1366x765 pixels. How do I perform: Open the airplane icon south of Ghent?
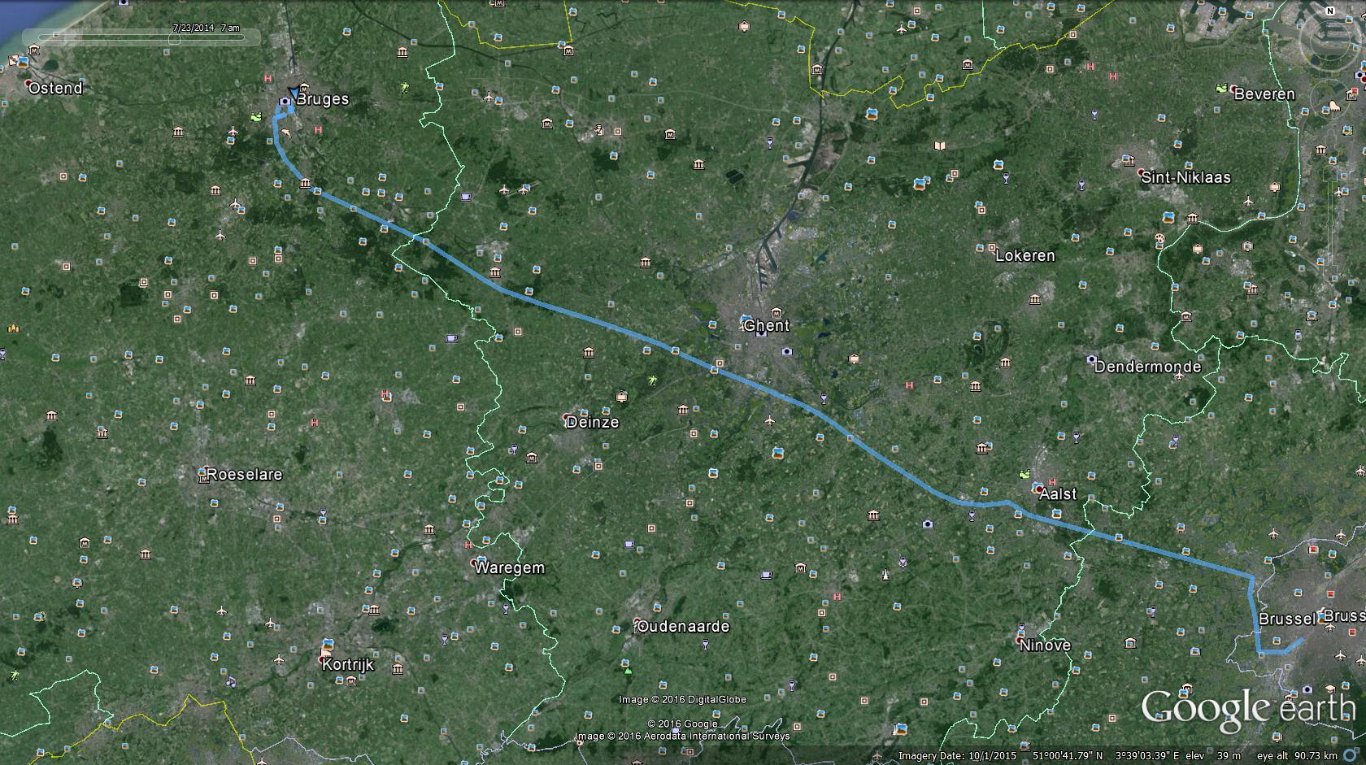769,420
